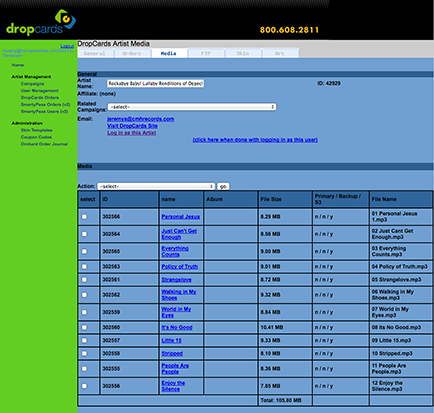Viewport: 434px width, 413px height.
Task: Click Visit DropCards Site link
Action: (x=132, y=126)
